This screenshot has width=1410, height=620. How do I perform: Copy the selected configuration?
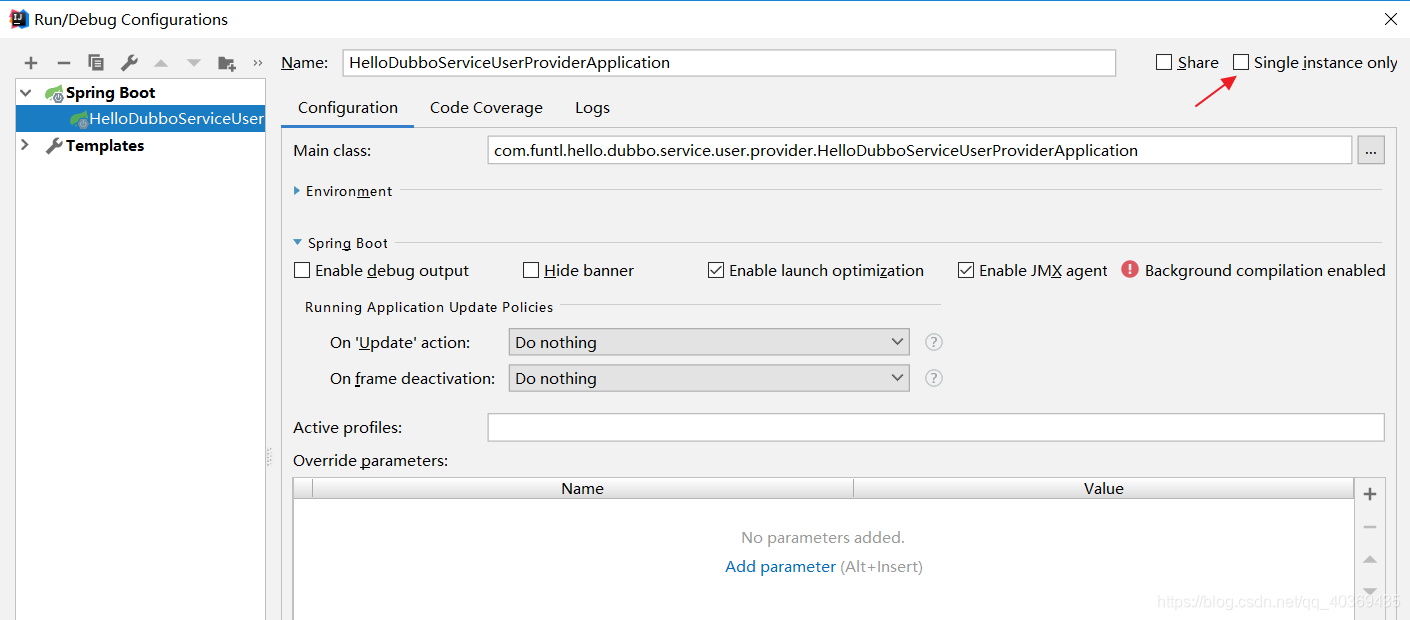point(96,63)
